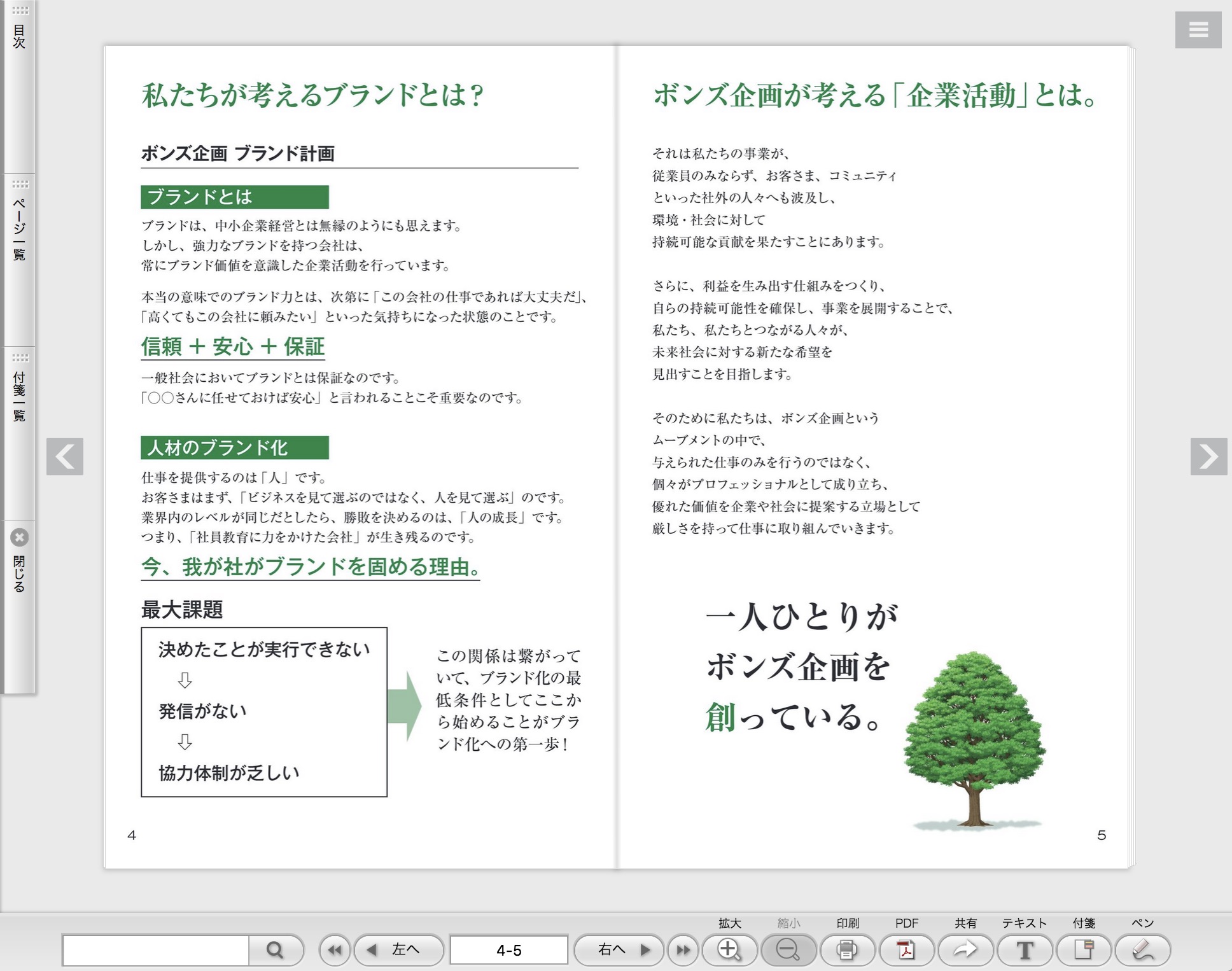The width and height of the screenshot is (1232, 971).
Task: Add a sticky note with the 付箋 button
Action: pos(1084,950)
